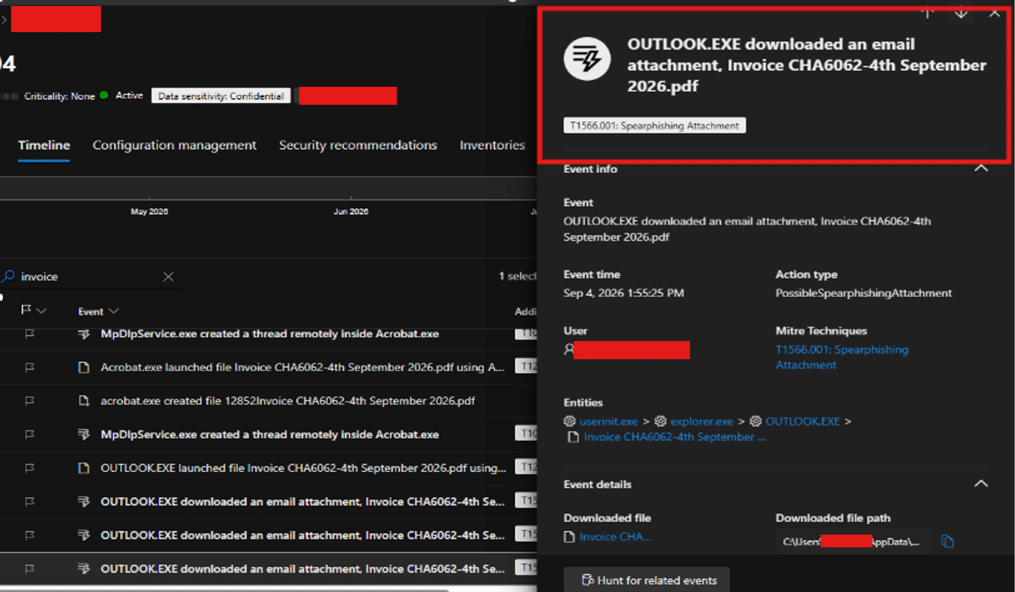This screenshot has width=1015, height=592.
Task: Click the Data sensitivity: Confidential tag
Action: pos(221,96)
